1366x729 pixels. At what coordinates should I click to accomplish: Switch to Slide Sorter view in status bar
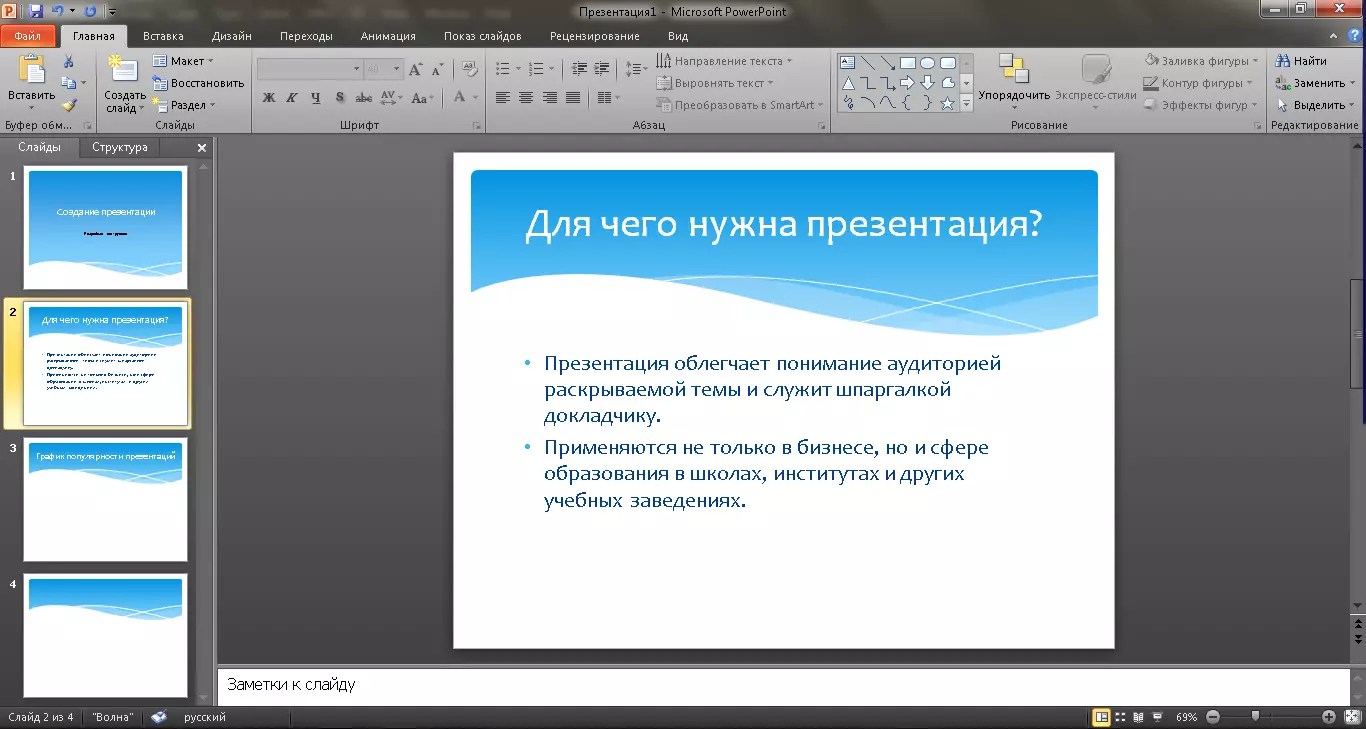(1120, 717)
